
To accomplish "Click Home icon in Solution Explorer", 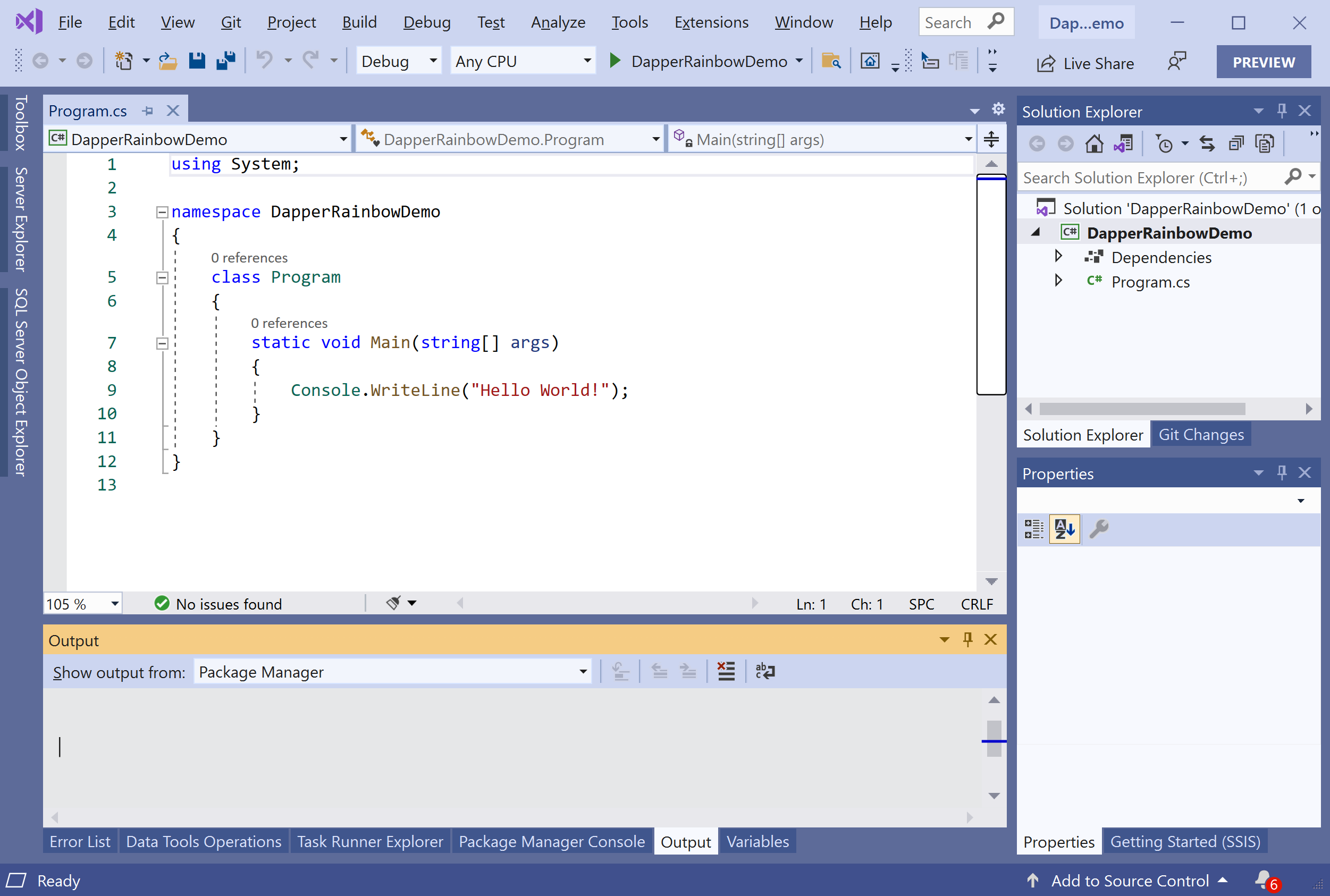I will coord(1094,143).
